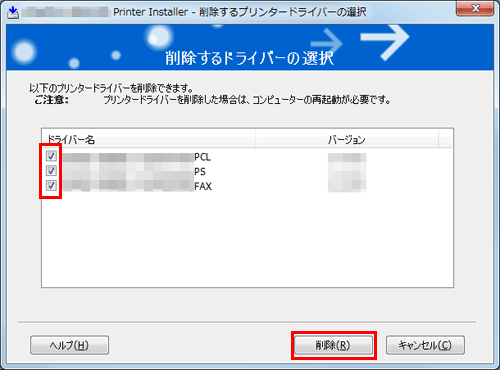The image size is (500, 370).
Task: Click the FAX driver version cell
Action: (x=347, y=186)
